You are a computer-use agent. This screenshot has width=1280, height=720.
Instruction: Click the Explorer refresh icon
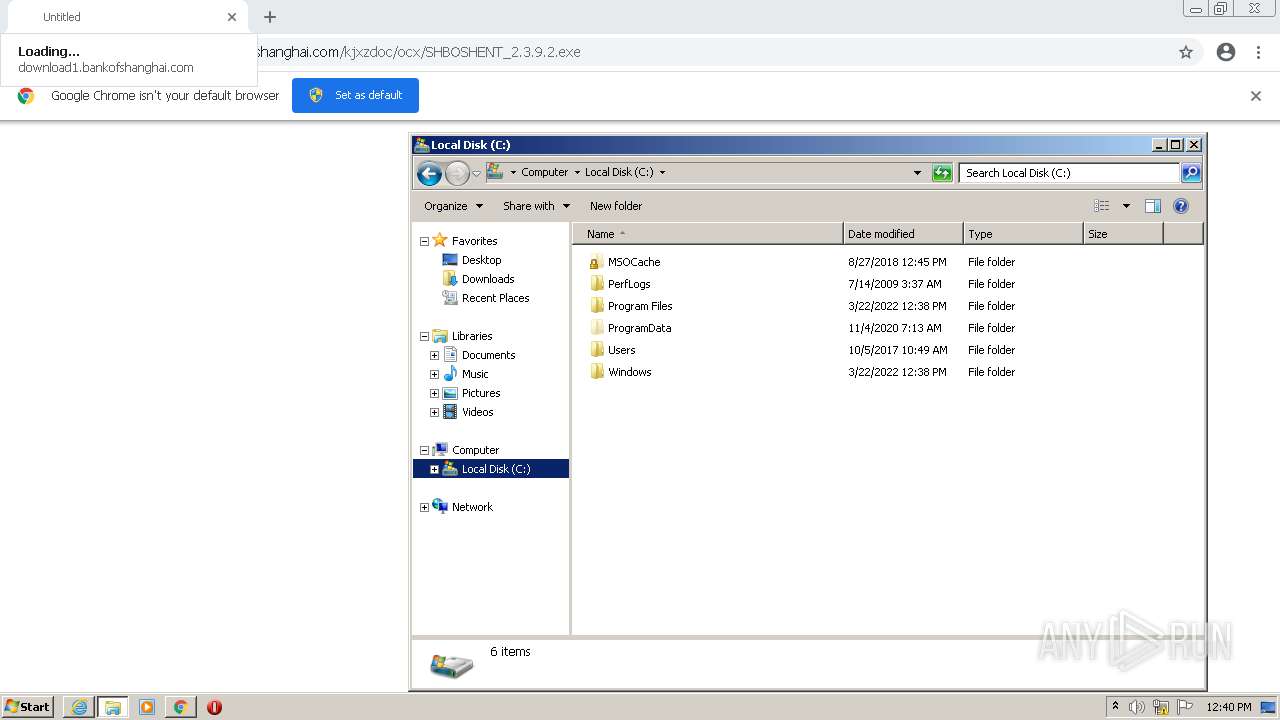tap(942, 173)
